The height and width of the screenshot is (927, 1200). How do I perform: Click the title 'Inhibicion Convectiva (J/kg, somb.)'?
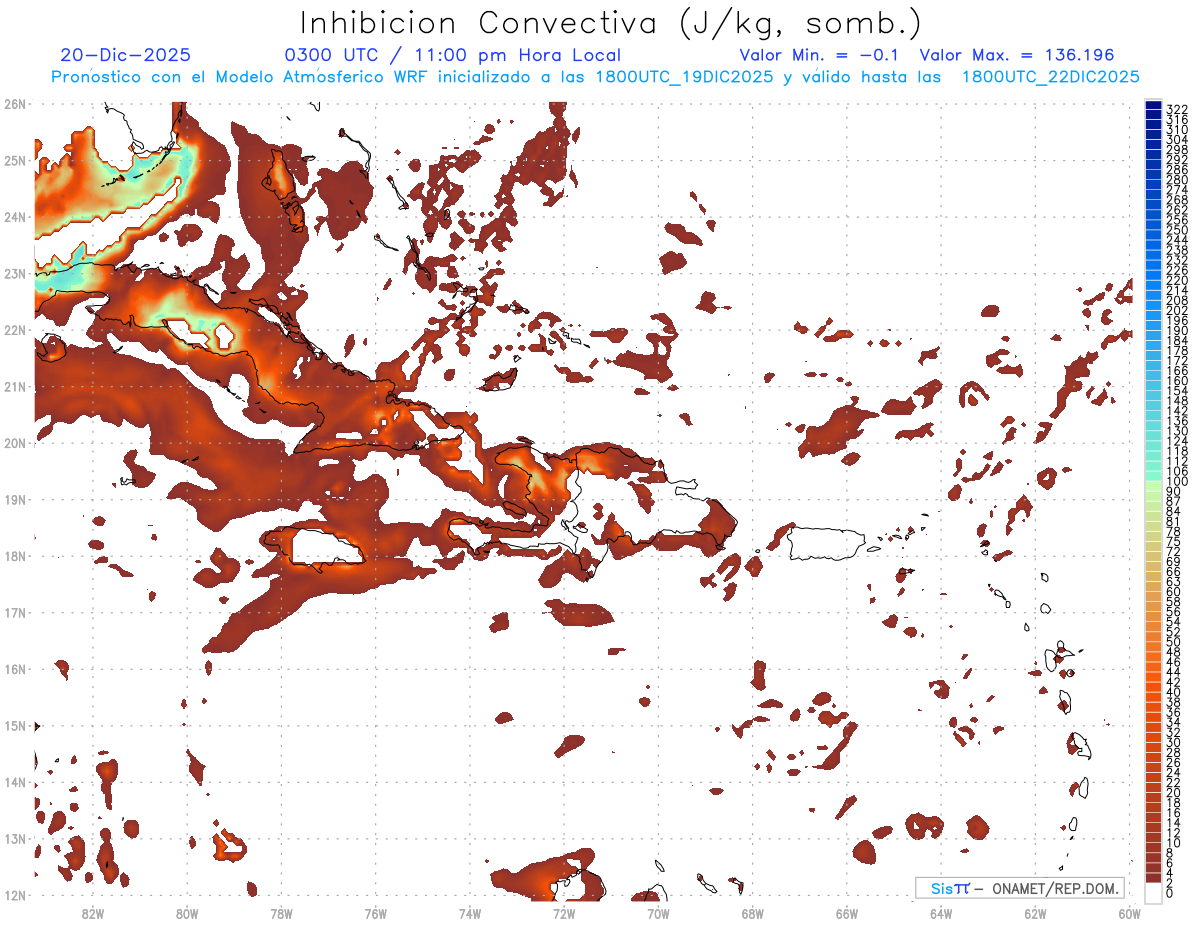611,23
